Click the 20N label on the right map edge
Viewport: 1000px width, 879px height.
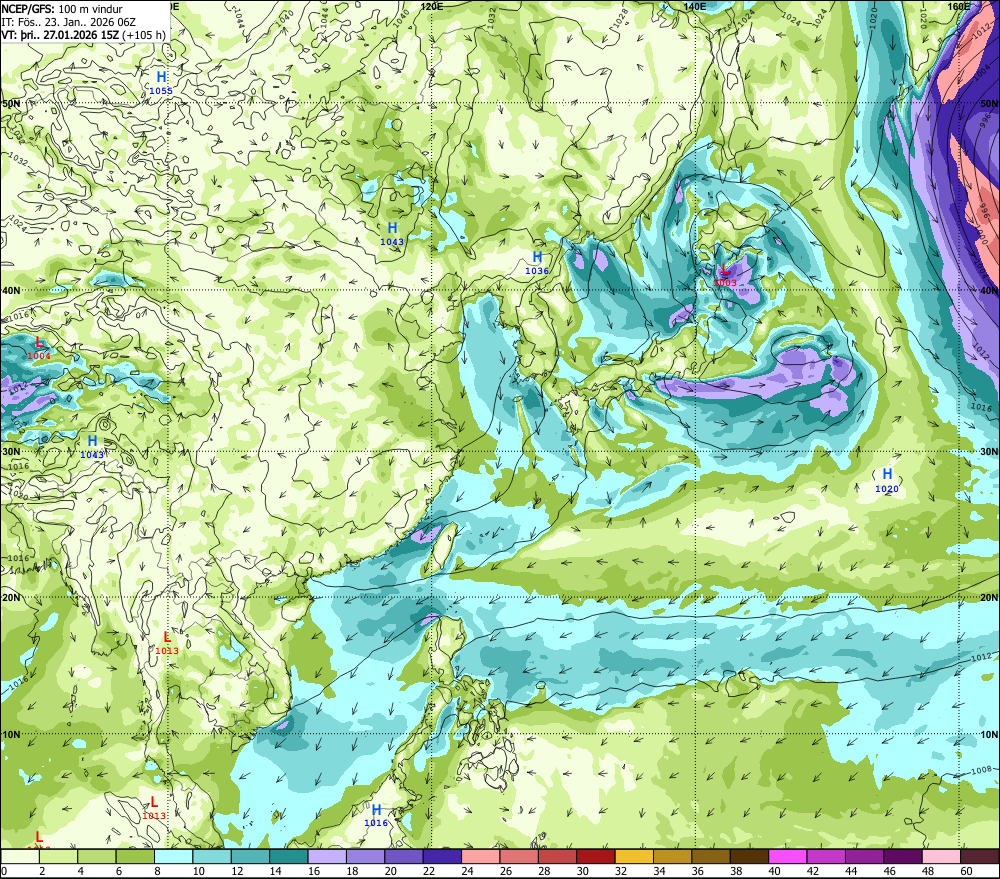tap(989, 598)
